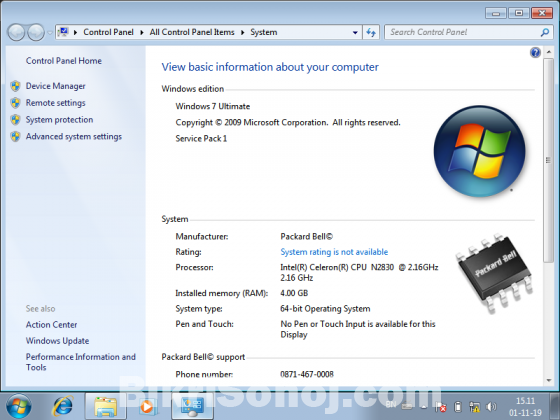Image resolution: width=560 pixels, height=420 pixels.
Task: Click the Forward navigation arrow
Action: (x=36, y=32)
